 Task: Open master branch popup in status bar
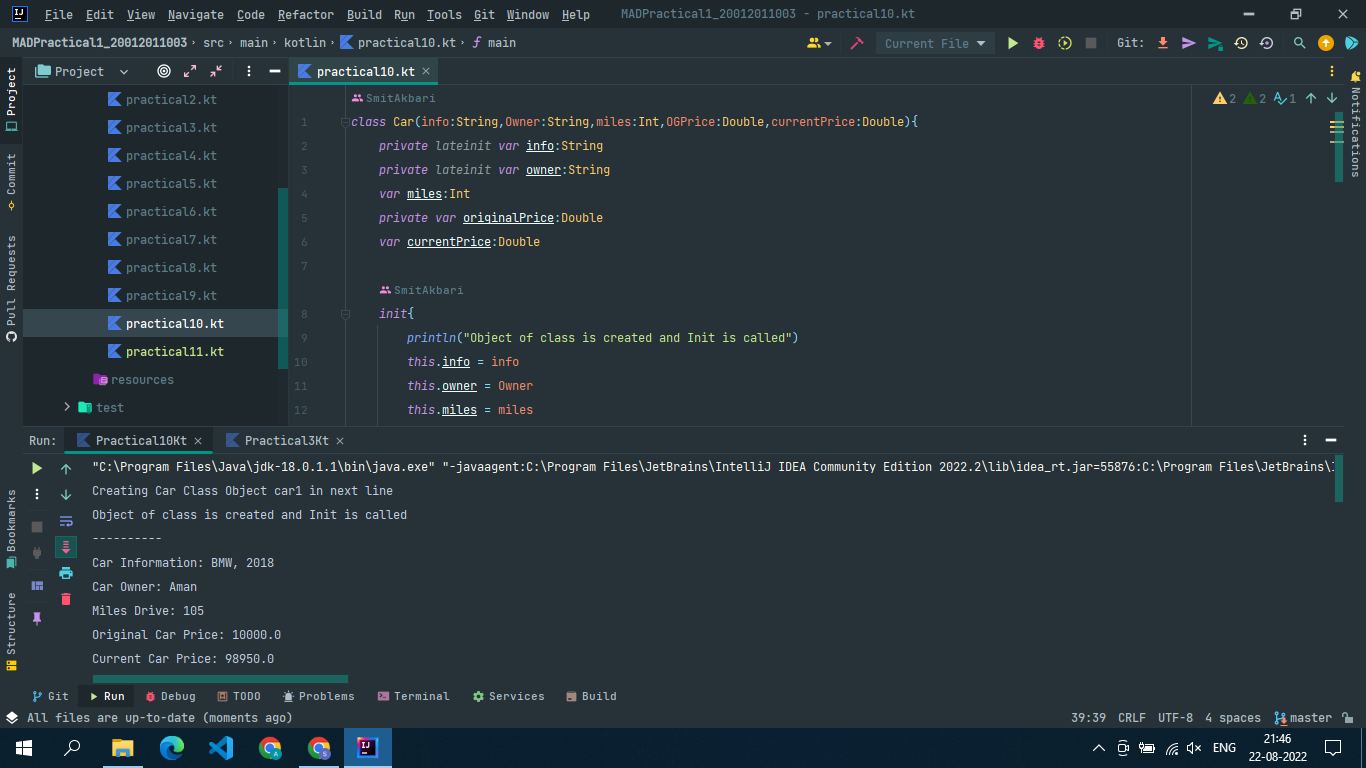coord(1303,718)
